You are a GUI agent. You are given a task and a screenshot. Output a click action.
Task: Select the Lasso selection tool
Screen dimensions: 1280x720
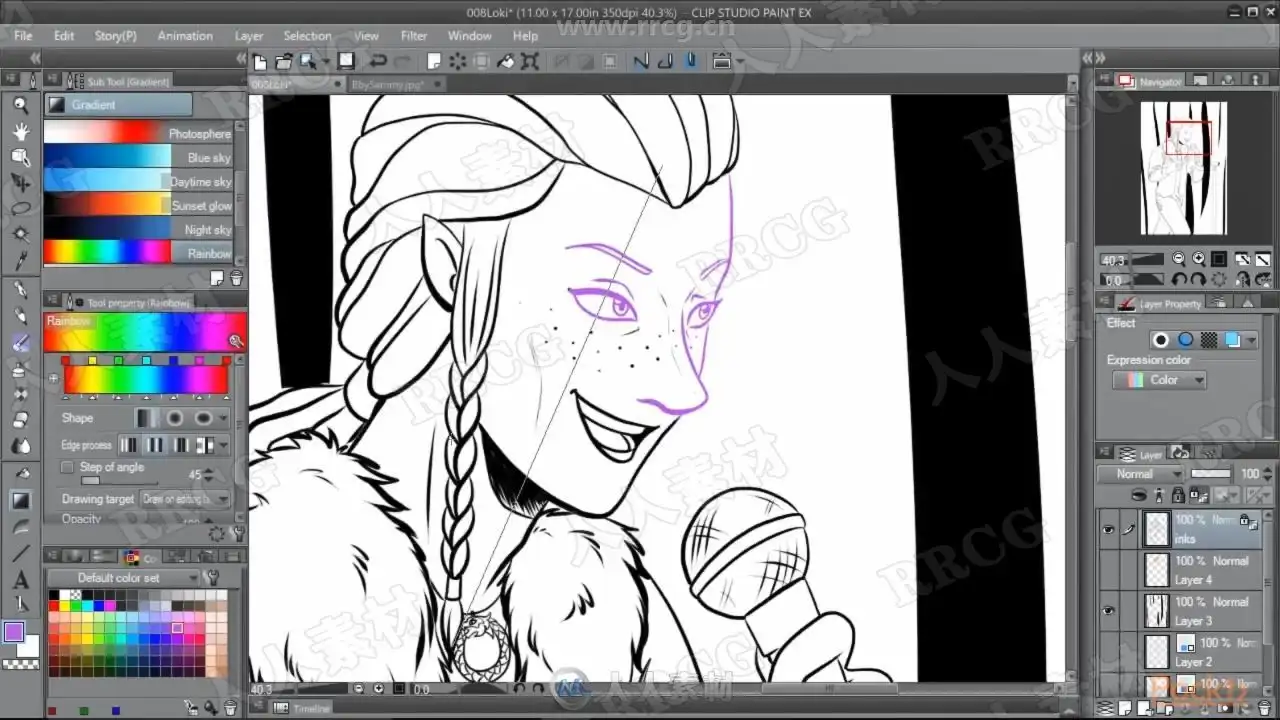coord(20,209)
